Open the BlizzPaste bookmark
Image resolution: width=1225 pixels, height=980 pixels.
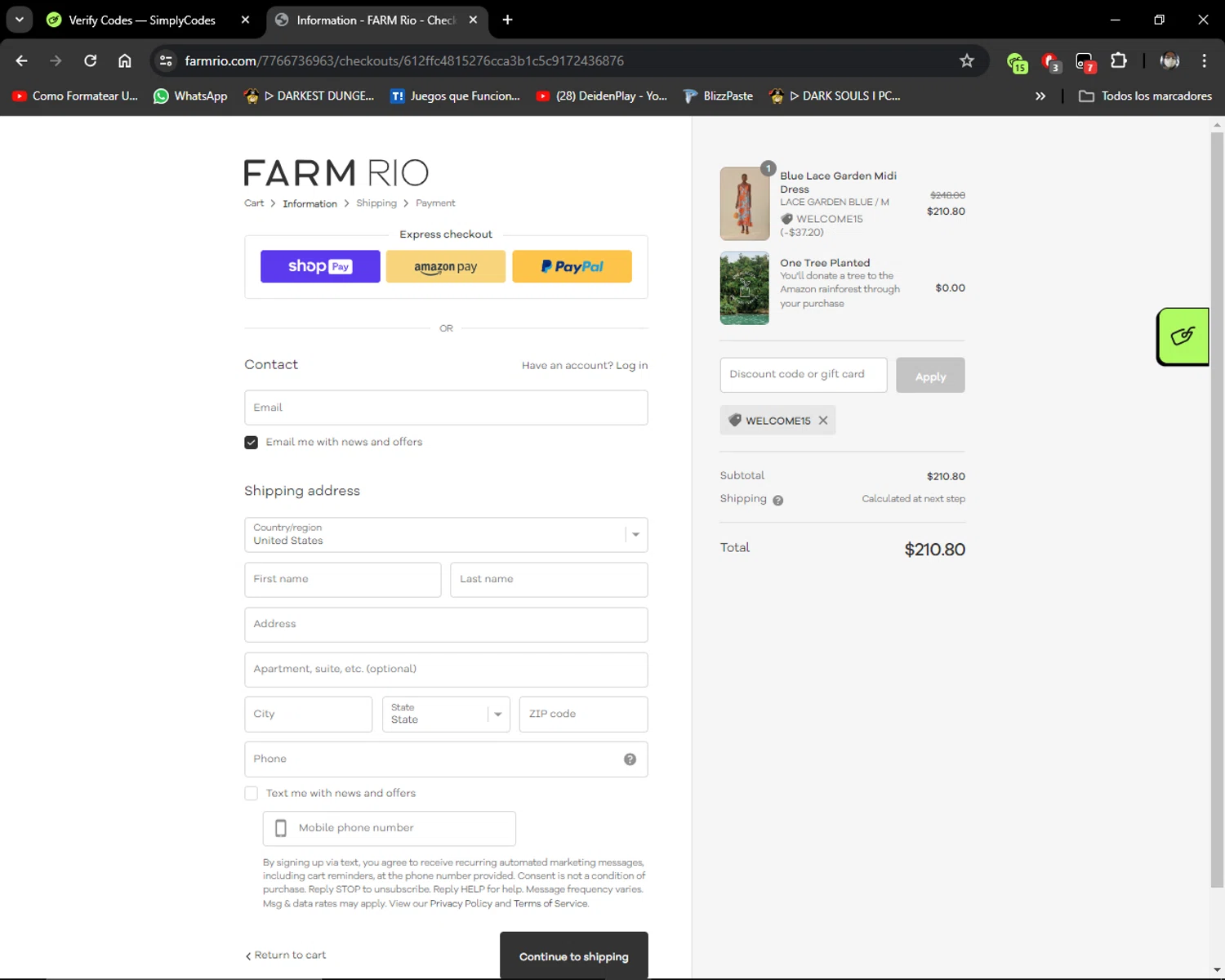pyautogui.click(x=718, y=96)
